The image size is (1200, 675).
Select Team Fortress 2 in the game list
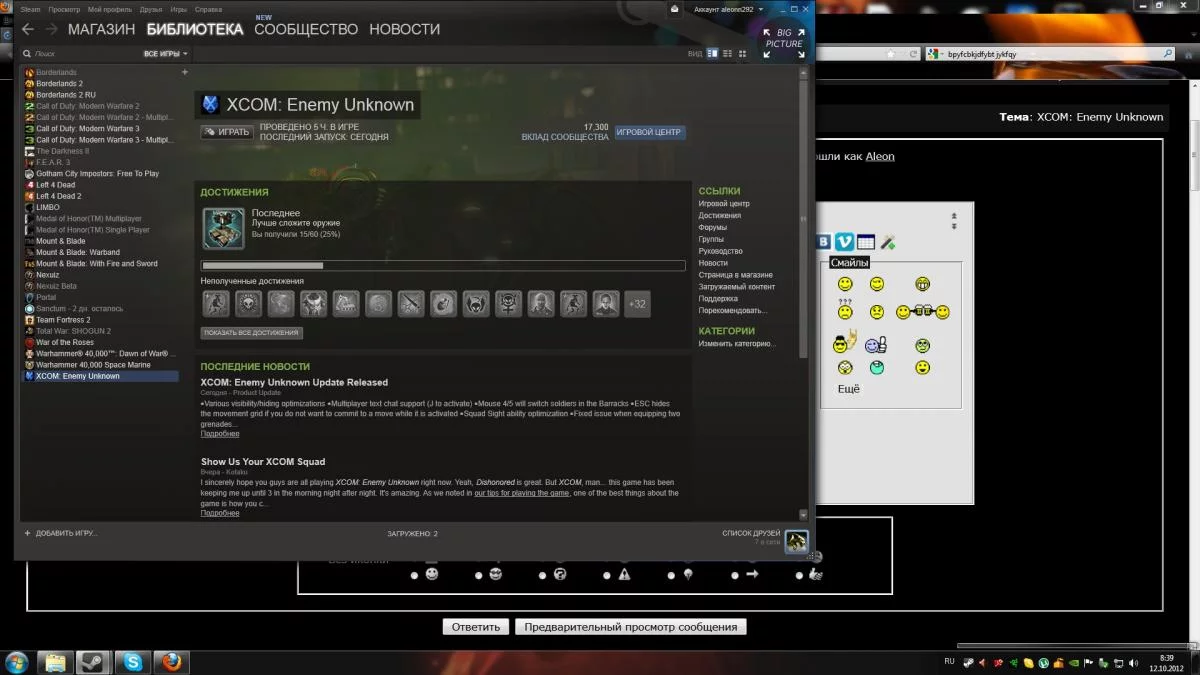tap(63, 320)
